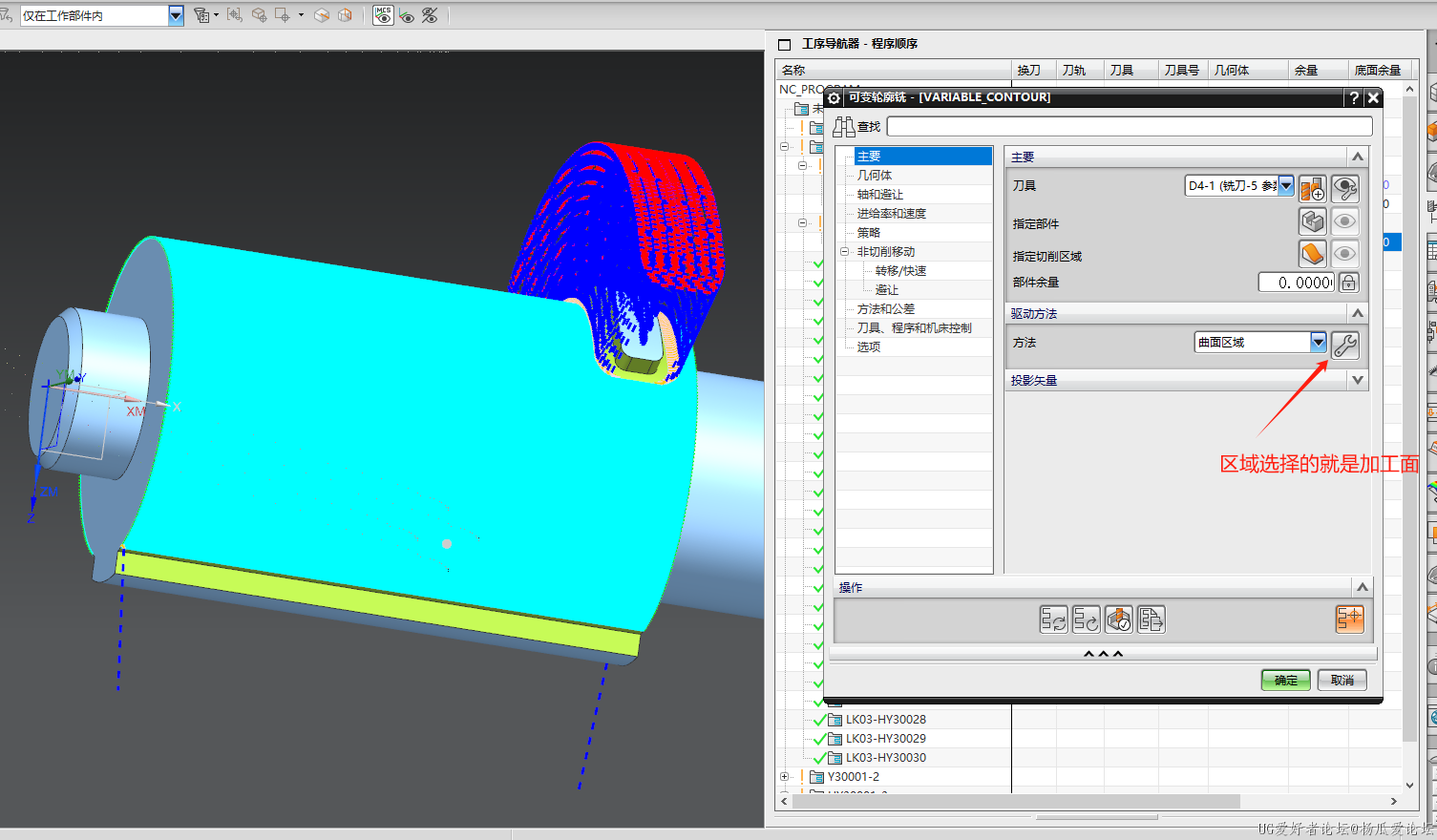Click the 部件余量 value field

tap(1297, 283)
